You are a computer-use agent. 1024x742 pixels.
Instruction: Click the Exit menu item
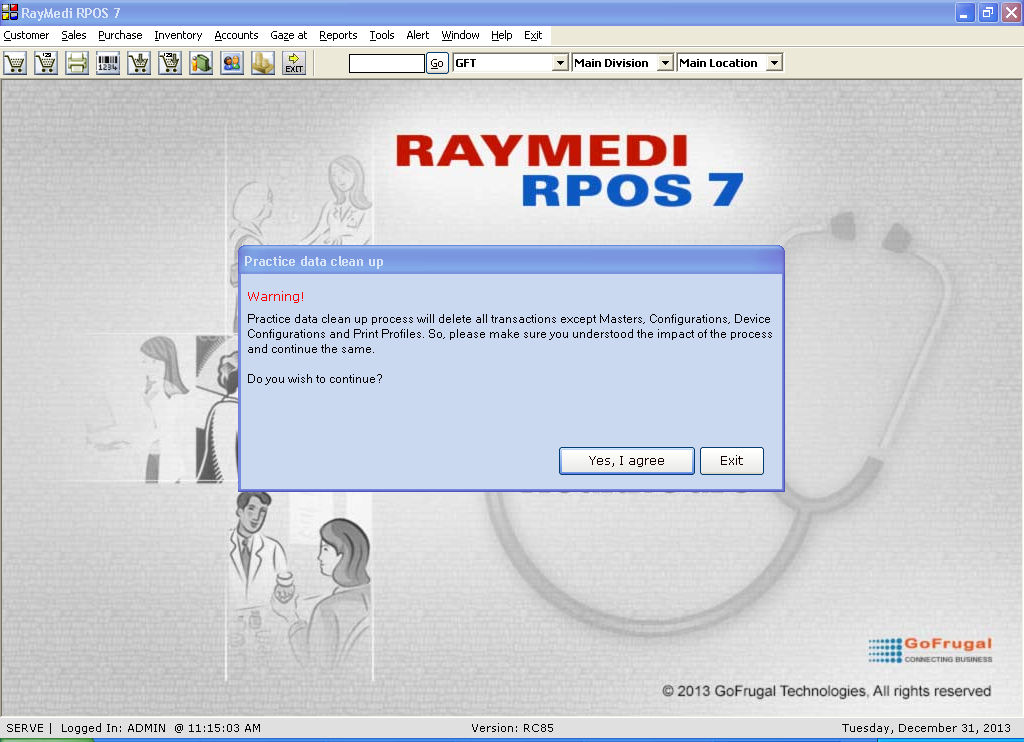click(x=533, y=35)
